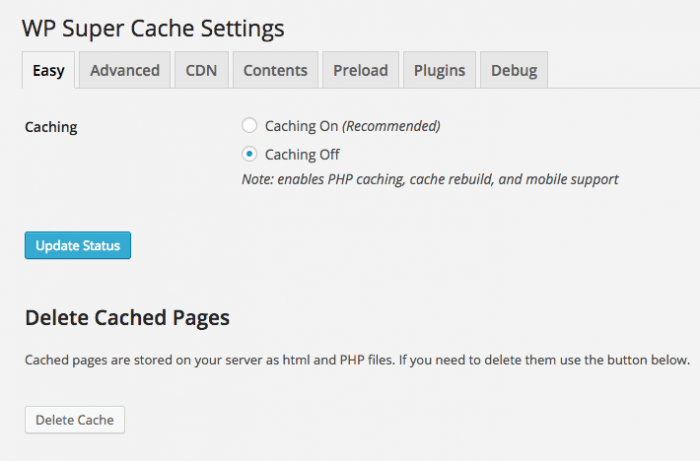
Task: Select the Caching Off radio button
Action: point(249,154)
